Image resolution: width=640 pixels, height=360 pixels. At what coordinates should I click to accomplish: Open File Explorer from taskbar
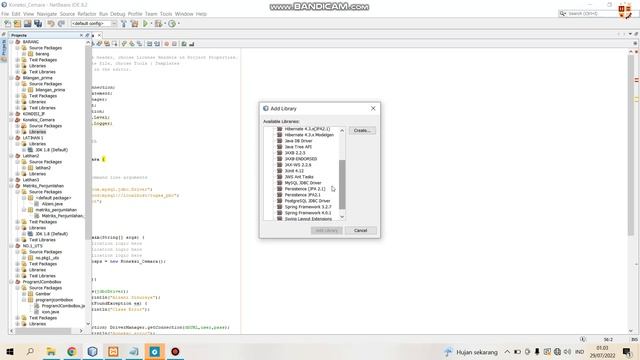pyautogui.click(x=51, y=351)
